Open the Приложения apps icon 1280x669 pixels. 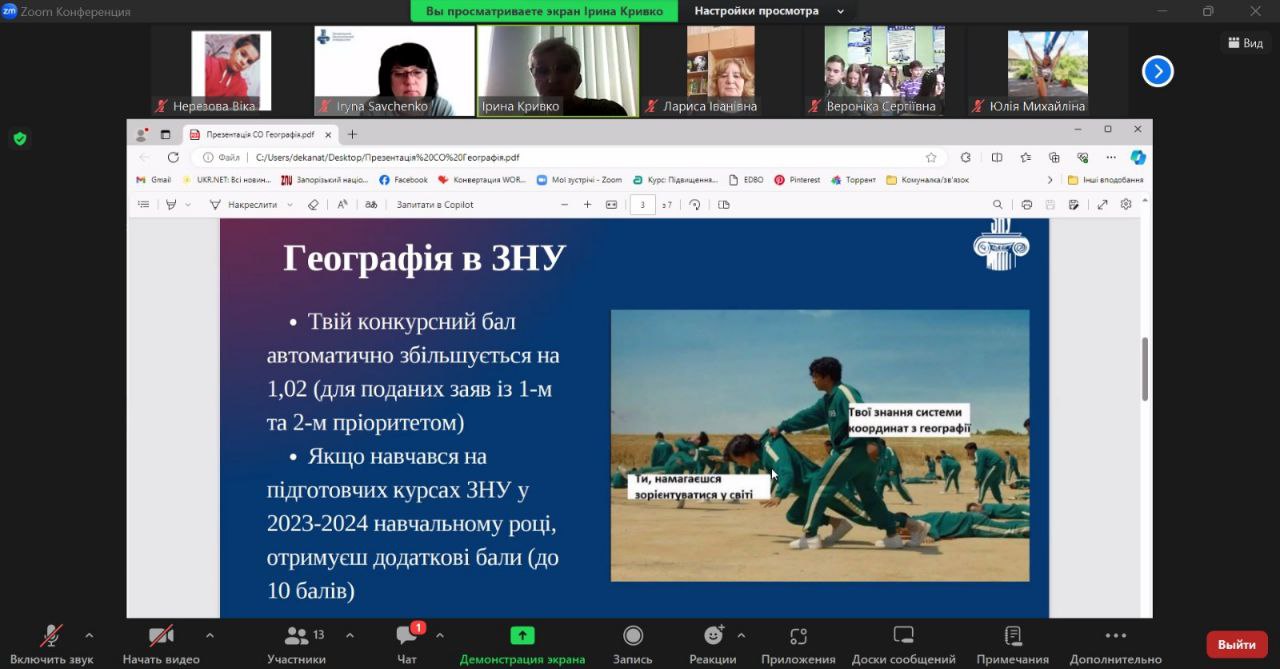point(797,636)
